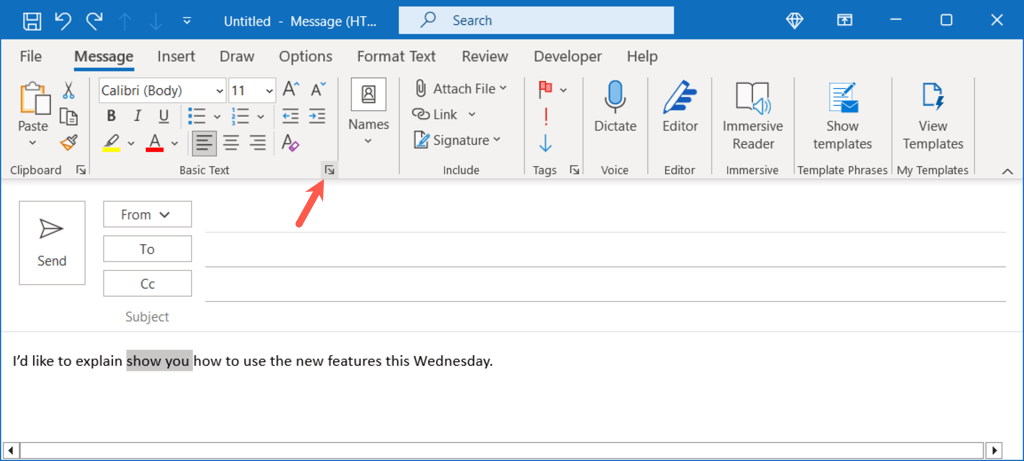Toggle Low Importance down arrow
This screenshot has width=1024, height=461.
click(x=546, y=142)
